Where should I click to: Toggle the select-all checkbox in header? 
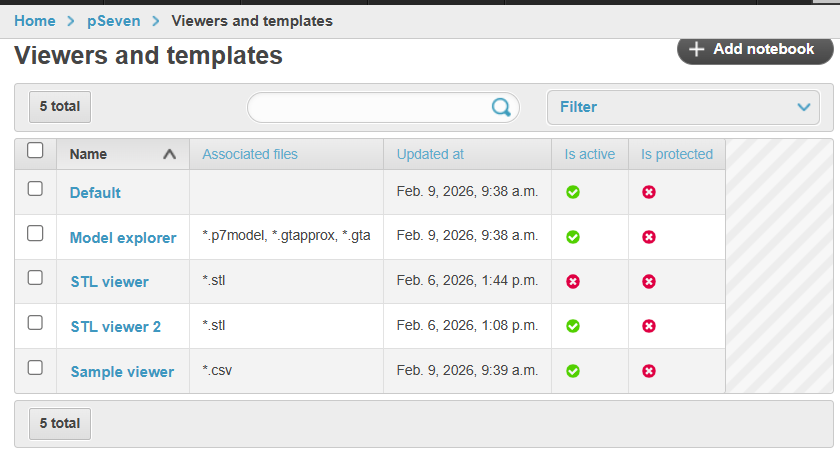pos(35,151)
